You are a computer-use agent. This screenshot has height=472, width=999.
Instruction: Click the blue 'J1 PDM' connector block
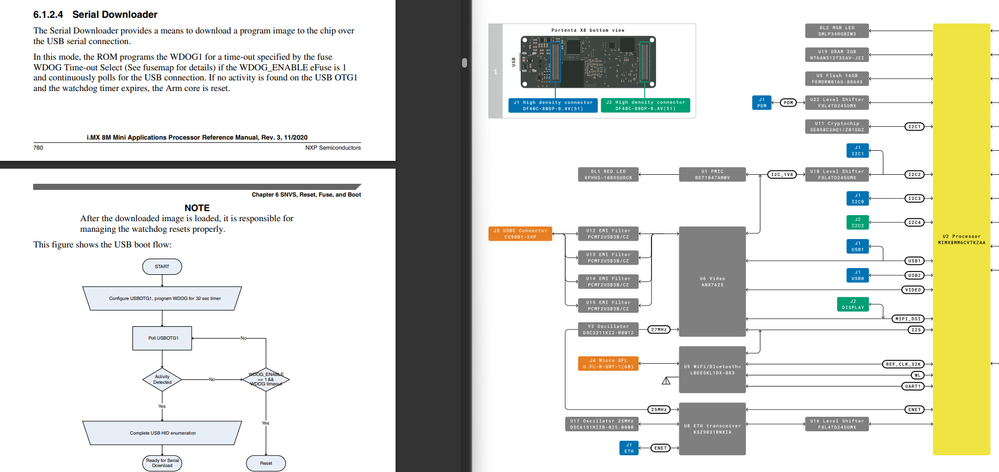tap(762, 103)
